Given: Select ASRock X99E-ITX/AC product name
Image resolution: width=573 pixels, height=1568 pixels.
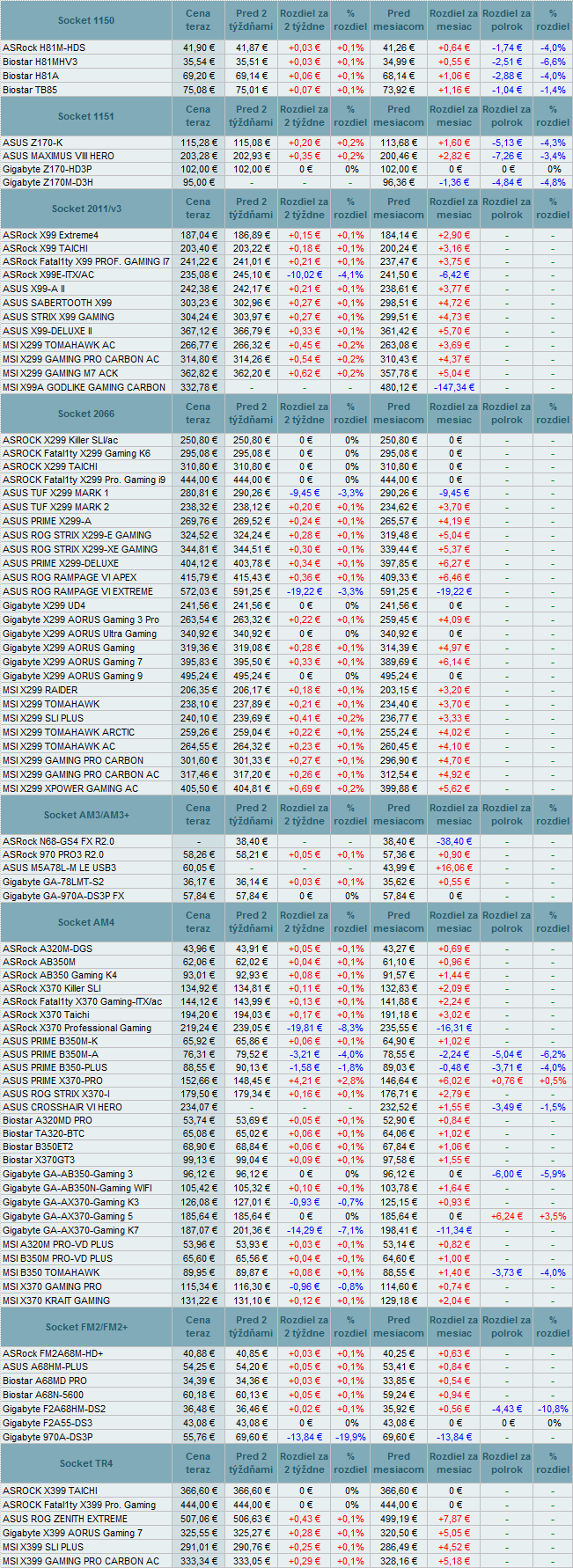Looking at the screenshot, I should coord(48,275).
